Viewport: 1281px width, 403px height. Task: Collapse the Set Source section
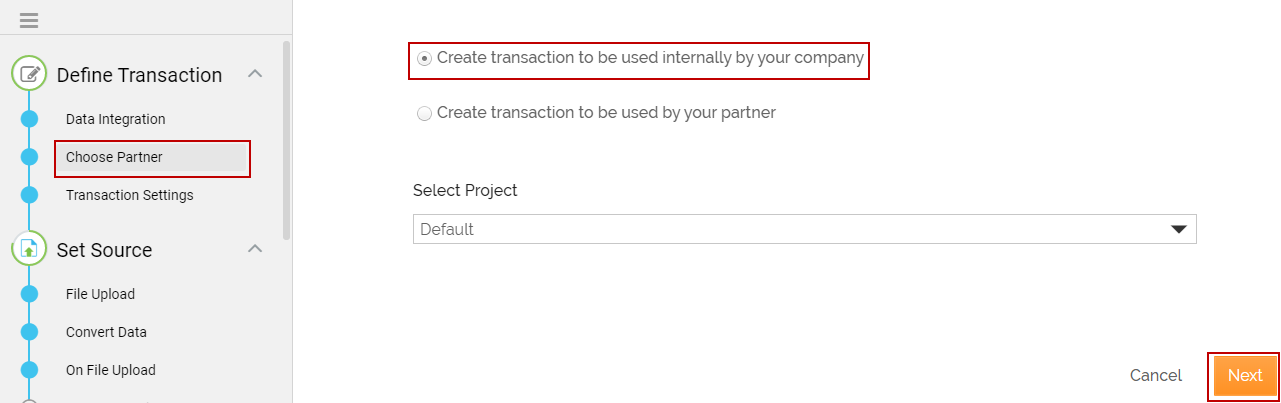pos(255,249)
